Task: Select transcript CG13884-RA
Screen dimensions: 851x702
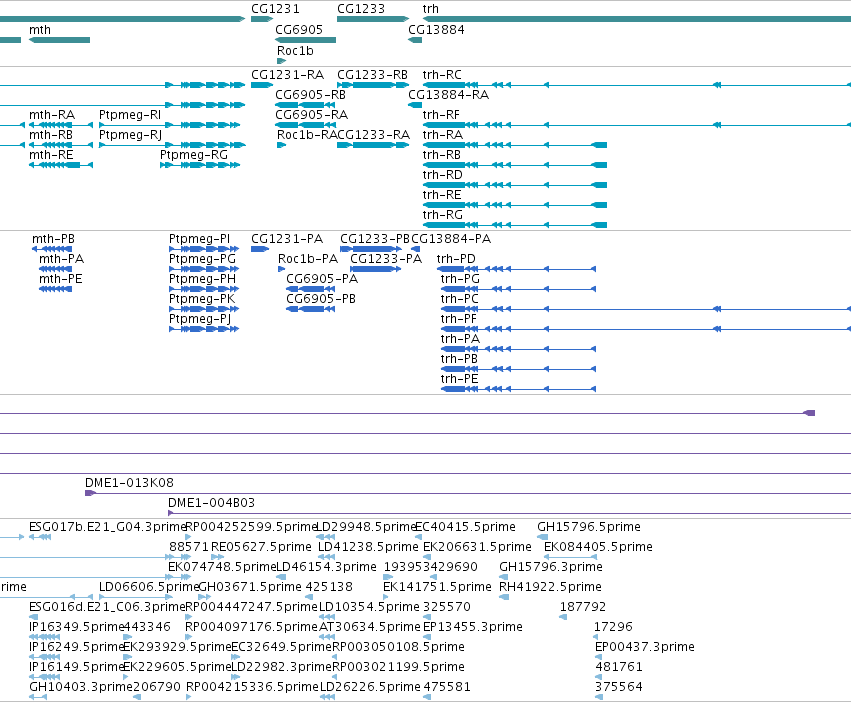Action: (415, 105)
